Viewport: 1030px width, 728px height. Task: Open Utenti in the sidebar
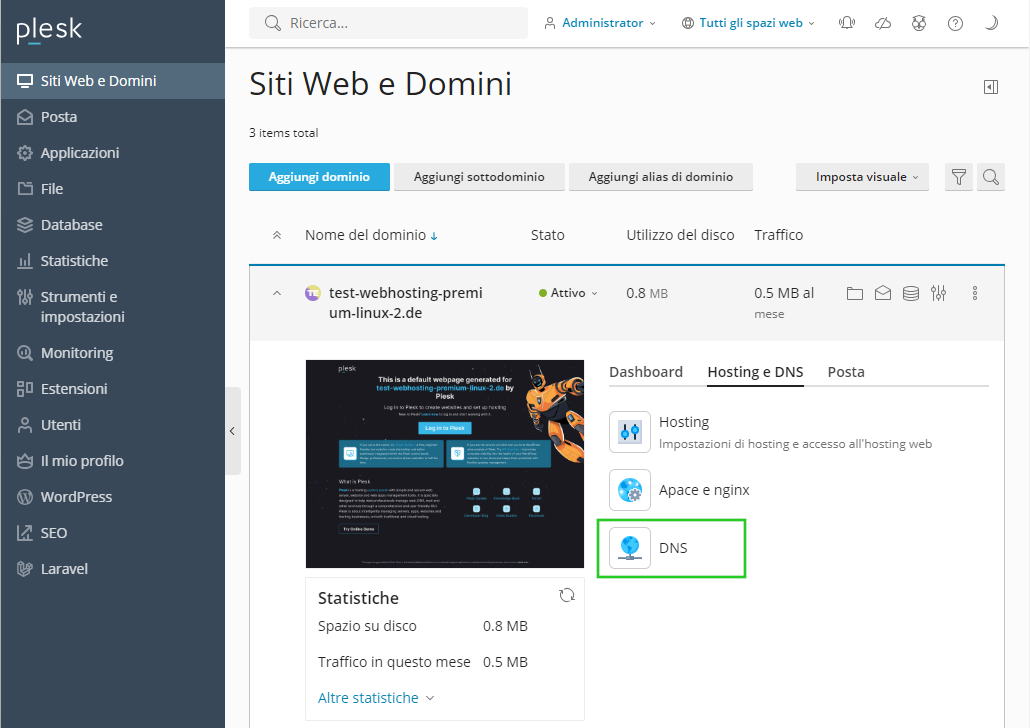(x=112, y=425)
